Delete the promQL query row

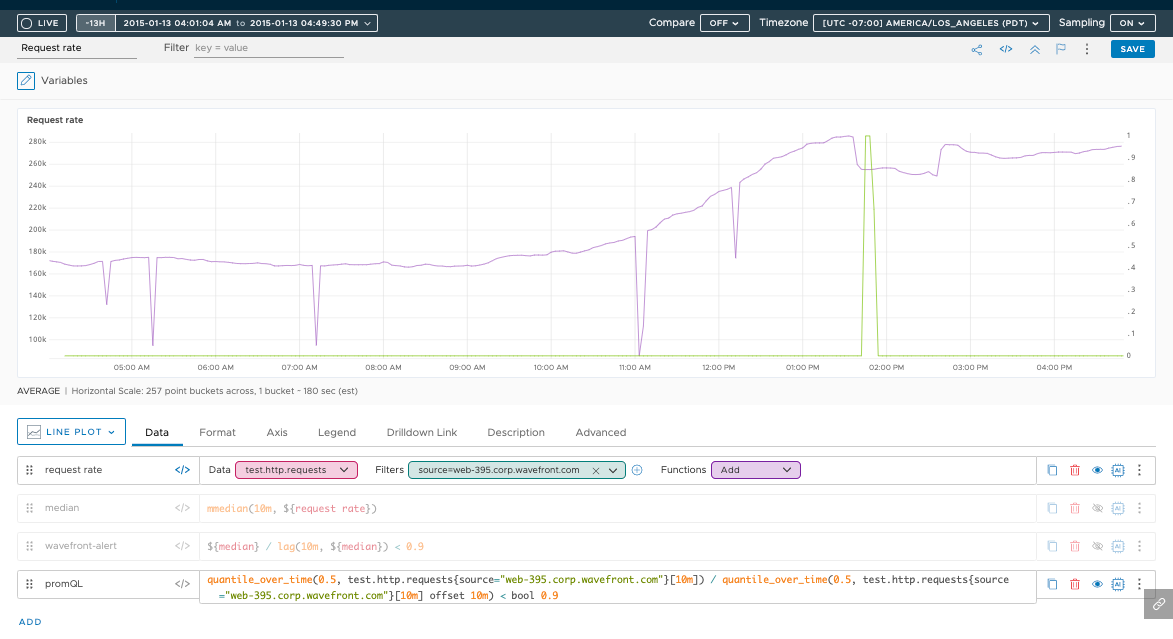click(1075, 584)
